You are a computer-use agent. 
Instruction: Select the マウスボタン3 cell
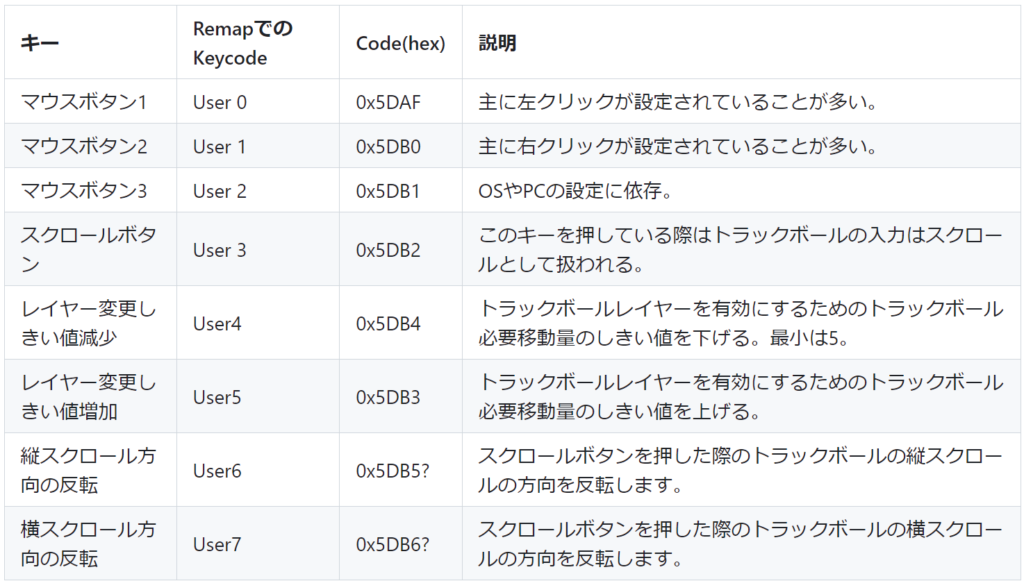coord(84,191)
